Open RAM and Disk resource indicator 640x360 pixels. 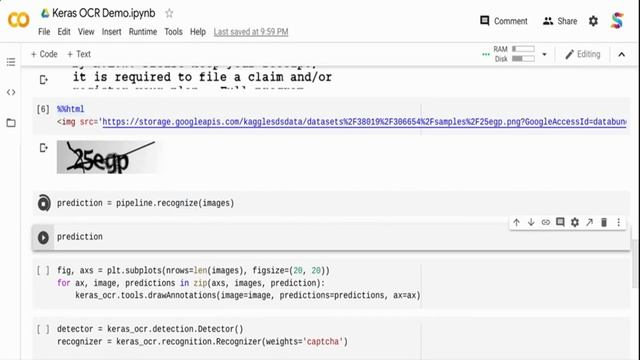[513, 54]
